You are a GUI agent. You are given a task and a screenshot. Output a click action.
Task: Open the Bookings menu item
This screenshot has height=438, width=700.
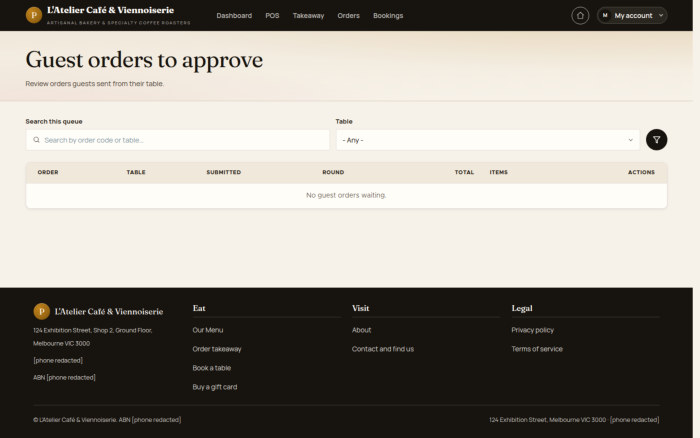click(388, 16)
